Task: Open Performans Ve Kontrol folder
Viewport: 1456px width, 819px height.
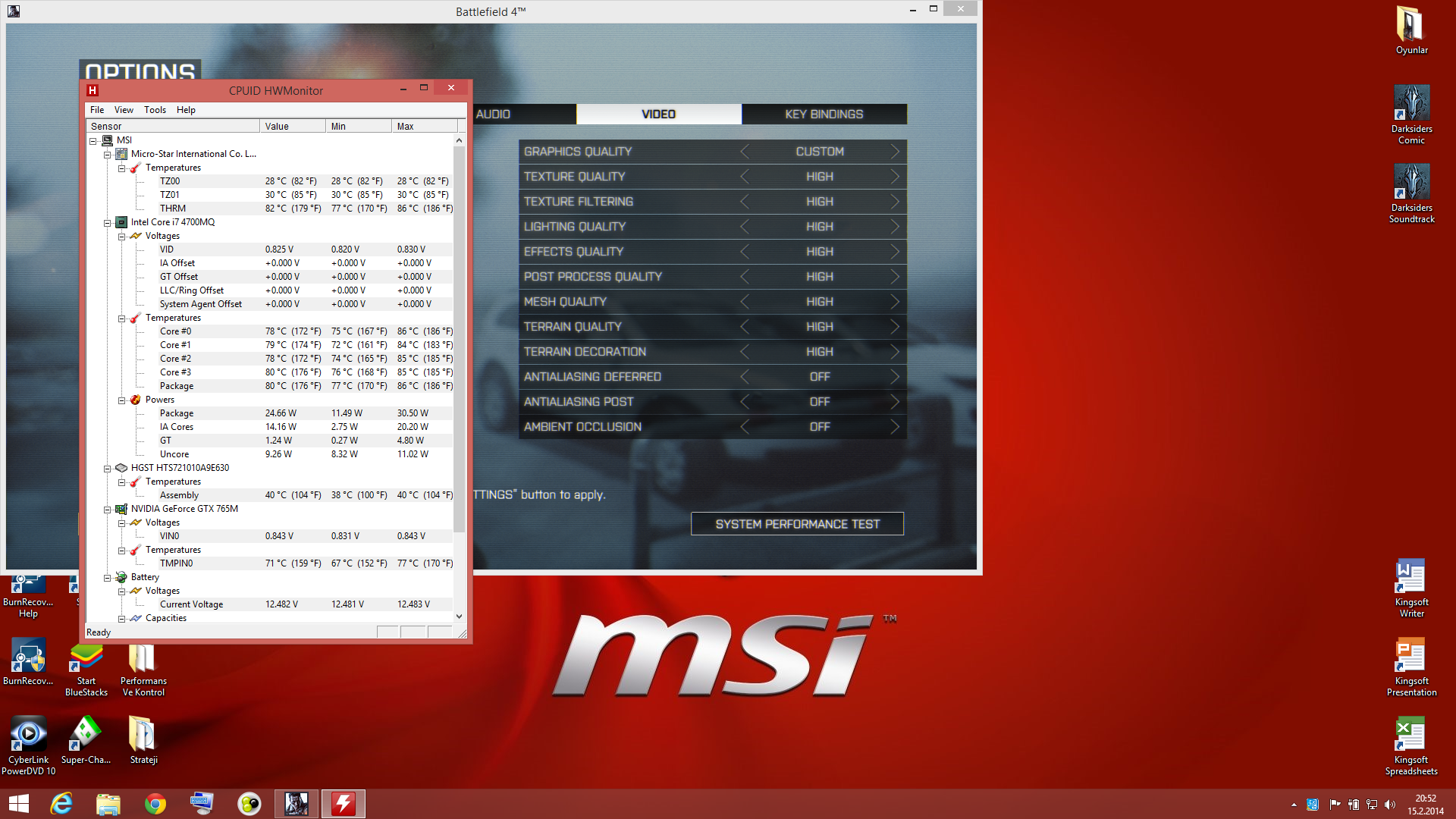Action: pyautogui.click(x=143, y=669)
